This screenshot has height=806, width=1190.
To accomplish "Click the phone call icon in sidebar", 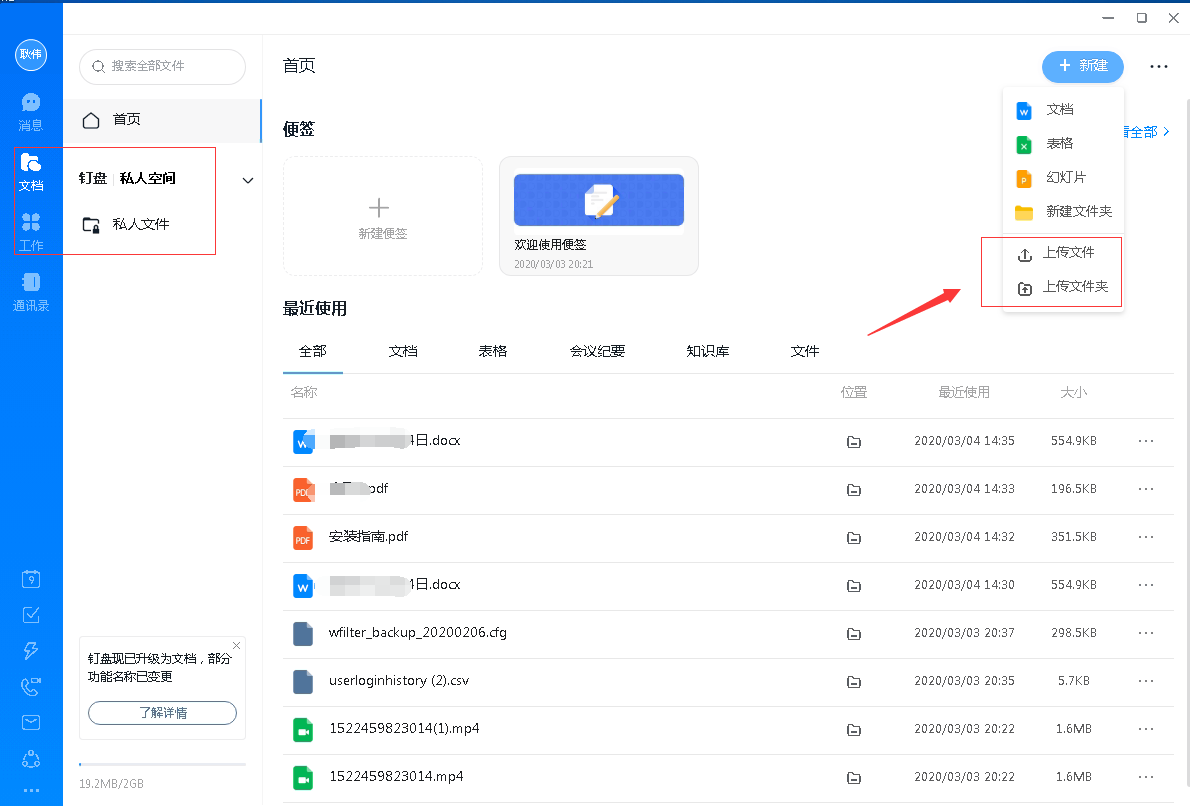I will point(31,687).
